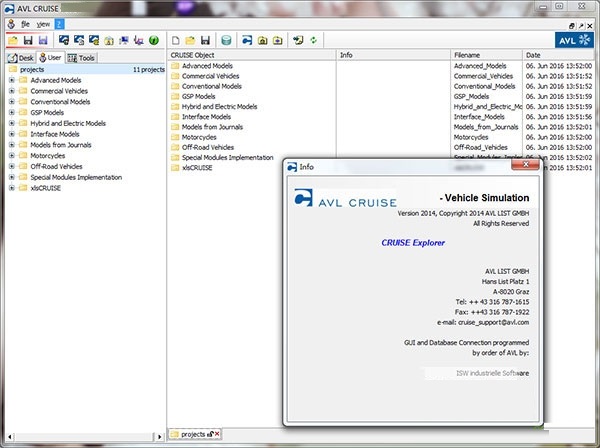Expand the Hybrid and Electric Models node
This screenshot has width=600, height=448.
point(11,123)
